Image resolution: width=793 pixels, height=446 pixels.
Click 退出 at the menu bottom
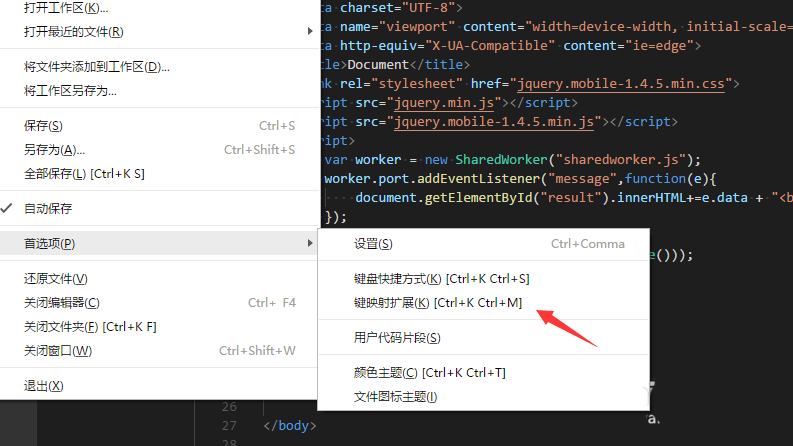[160, 386]
